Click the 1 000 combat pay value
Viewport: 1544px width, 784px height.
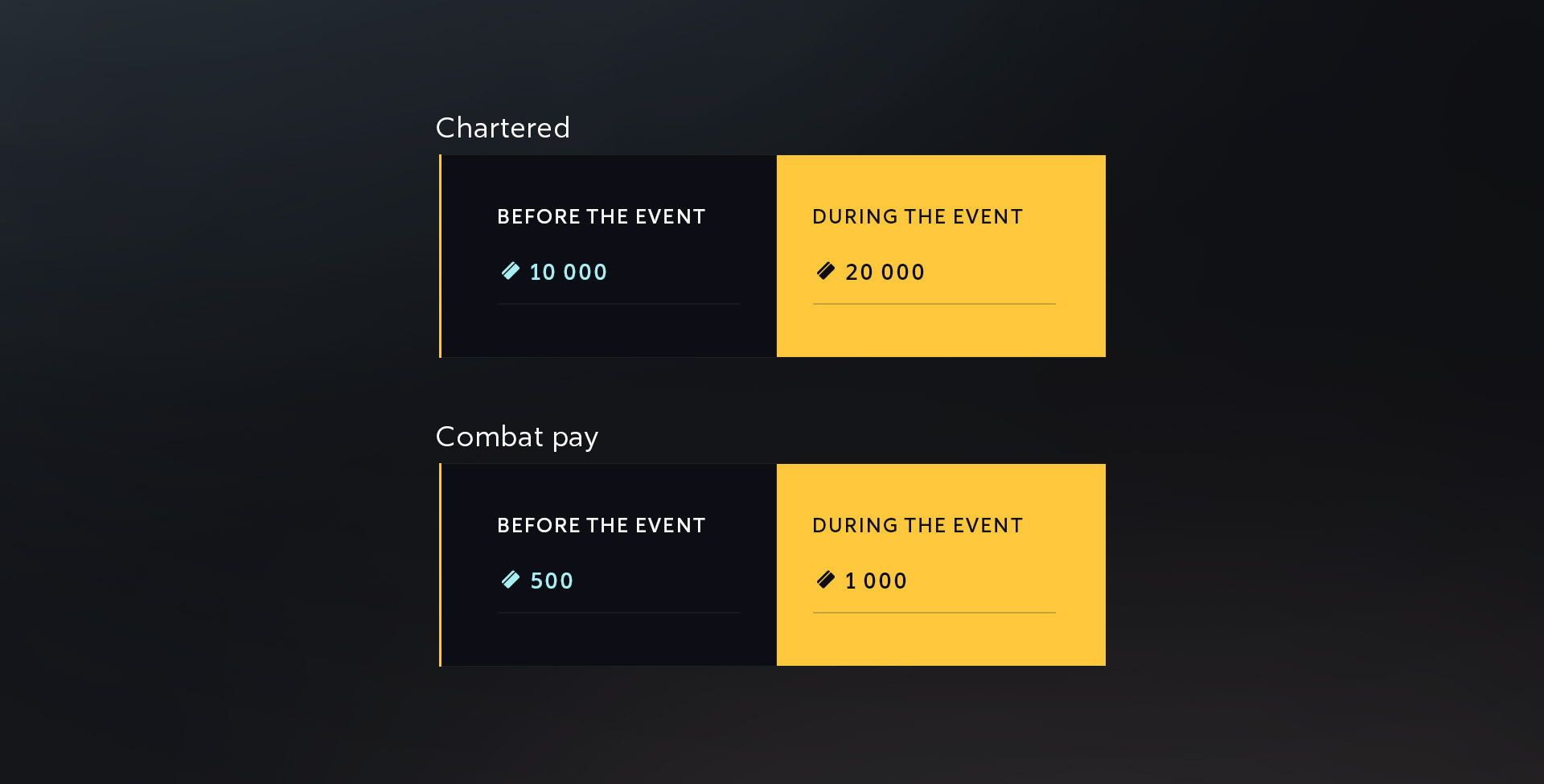876,581
